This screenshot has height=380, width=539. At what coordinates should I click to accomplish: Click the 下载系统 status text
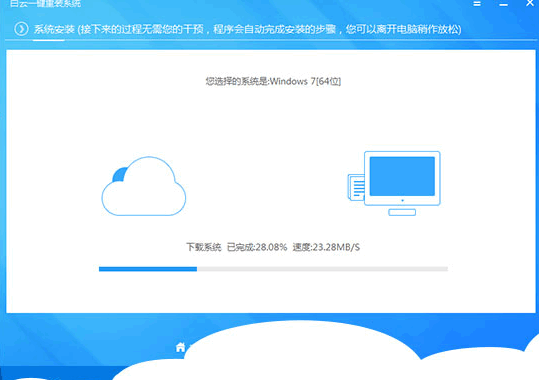204,247
